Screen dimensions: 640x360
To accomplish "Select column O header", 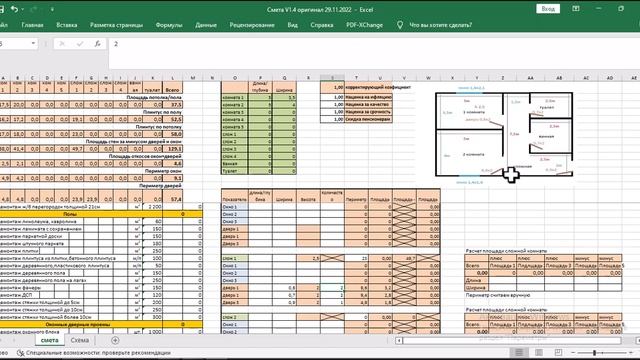I will tap(235, 78).
